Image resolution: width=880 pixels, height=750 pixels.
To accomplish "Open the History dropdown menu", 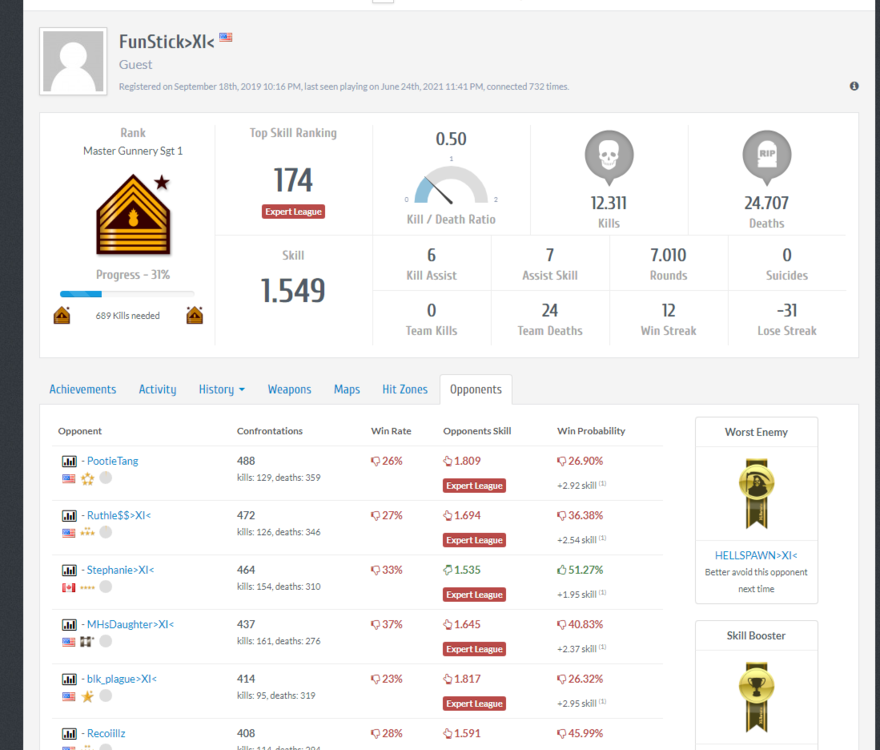I will coord(221,390).
